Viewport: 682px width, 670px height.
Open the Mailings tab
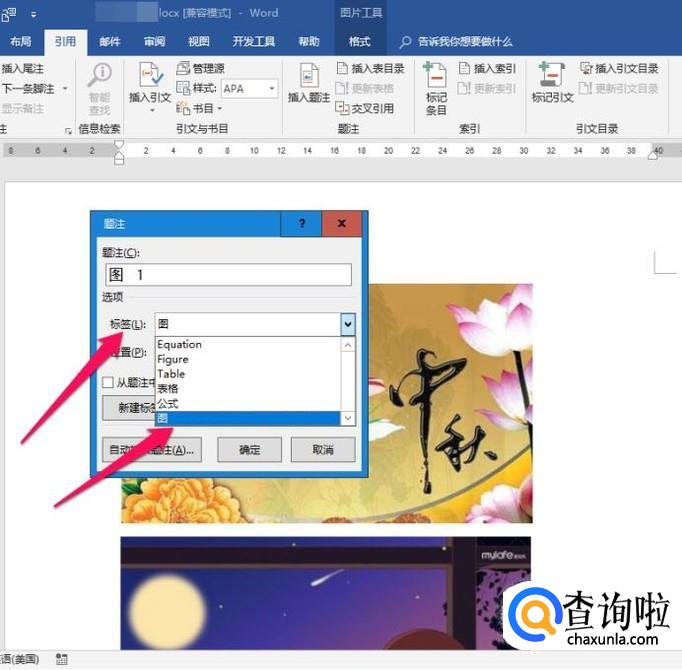(x=110, y=42)
